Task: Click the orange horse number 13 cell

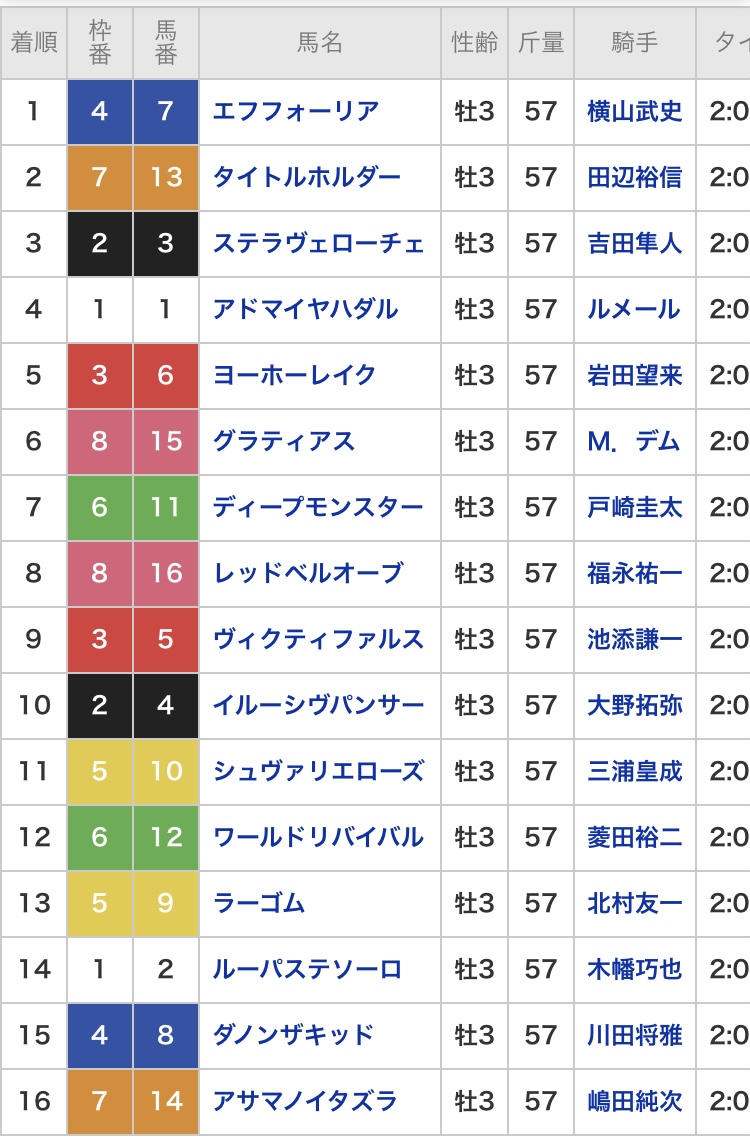Action: [166, 178]
